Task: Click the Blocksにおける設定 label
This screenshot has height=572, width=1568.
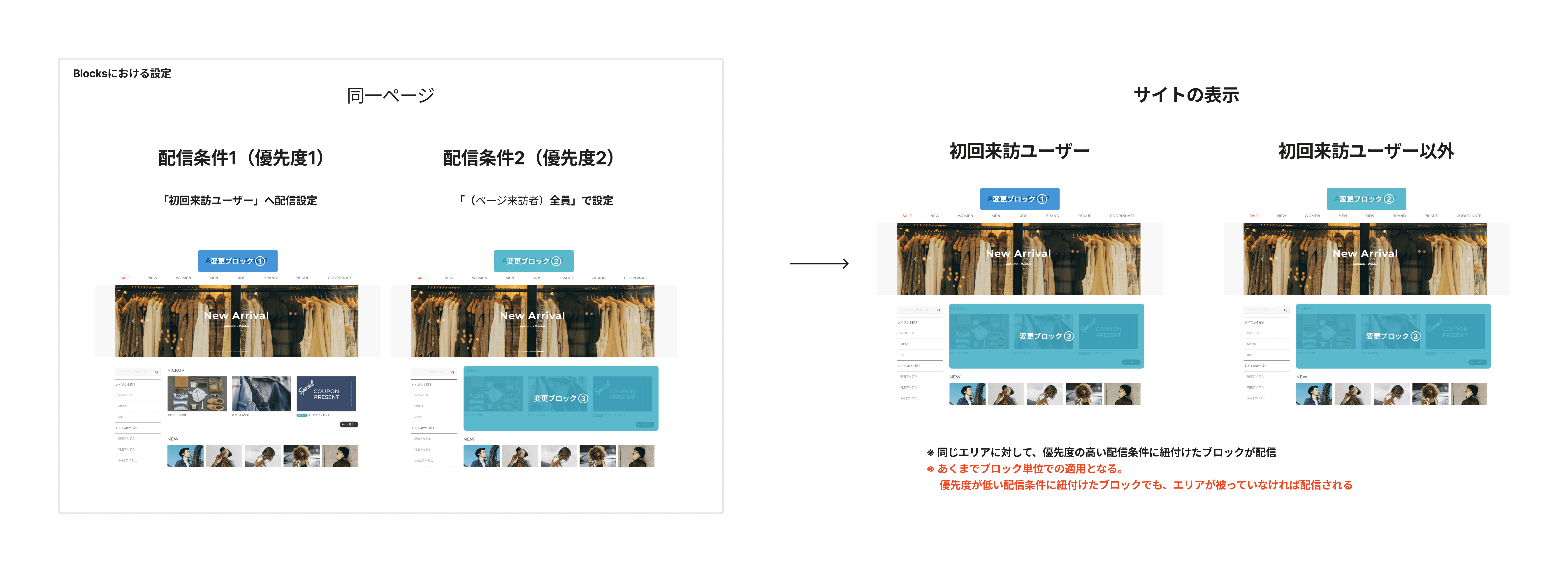Action: (122, 74)
